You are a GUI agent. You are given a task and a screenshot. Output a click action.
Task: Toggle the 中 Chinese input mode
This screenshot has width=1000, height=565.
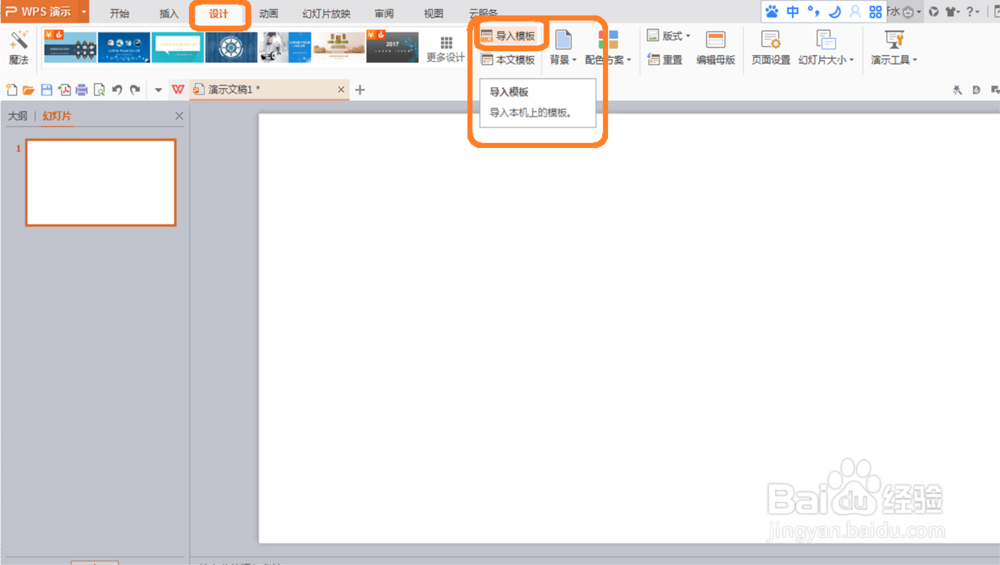[x=793, y=11]
